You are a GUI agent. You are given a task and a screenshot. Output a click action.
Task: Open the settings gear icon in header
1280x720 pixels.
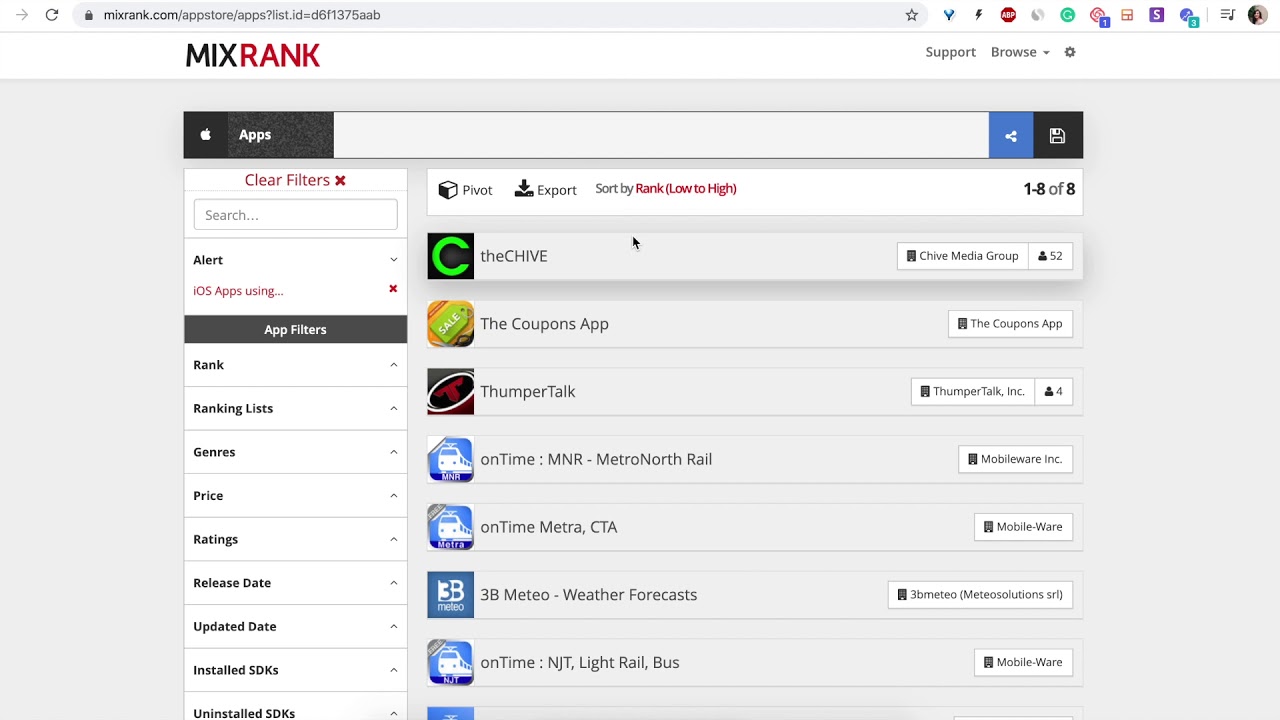[1070, 52]
